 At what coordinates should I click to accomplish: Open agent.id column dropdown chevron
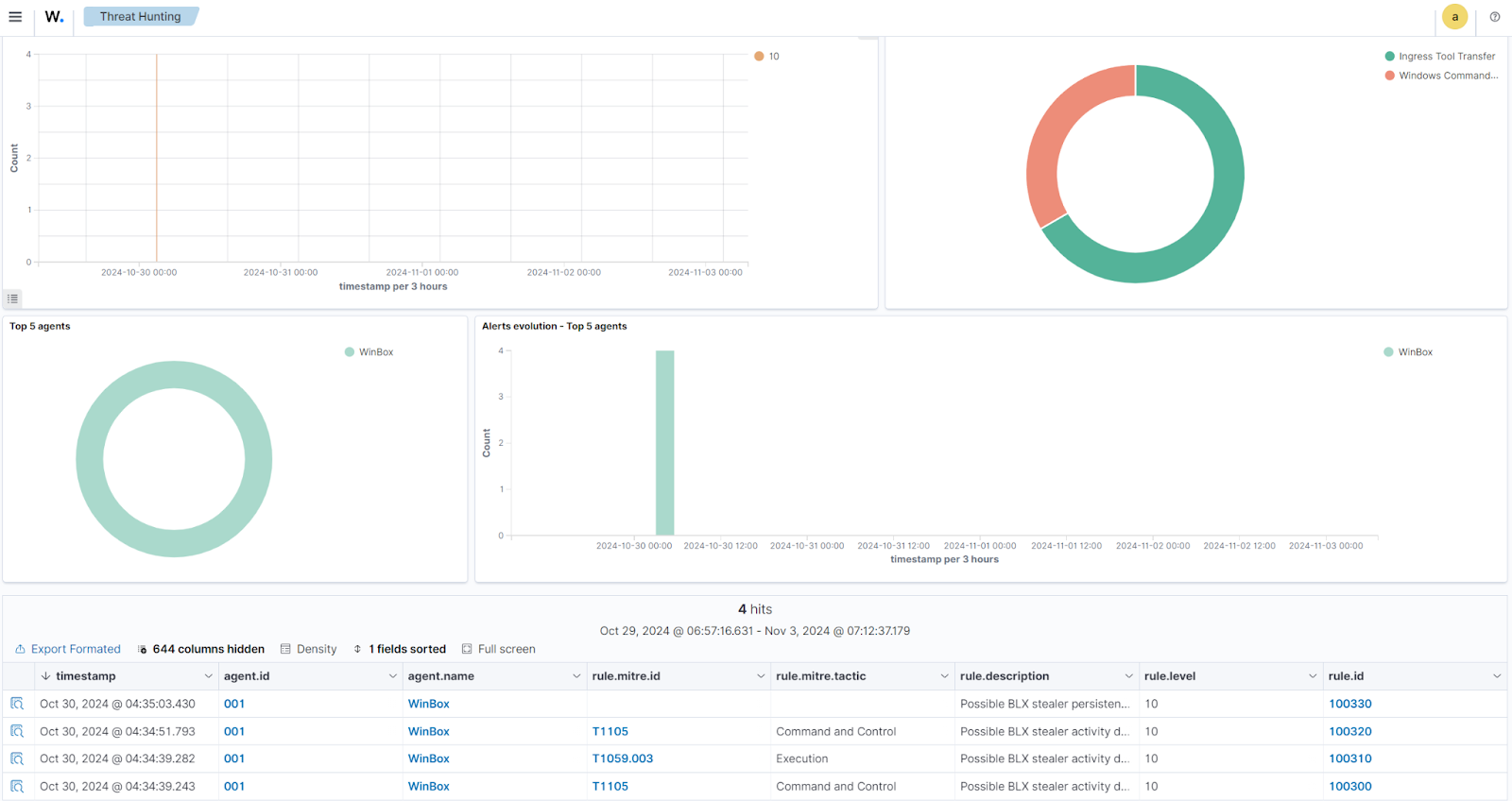[x=392, y=676]
